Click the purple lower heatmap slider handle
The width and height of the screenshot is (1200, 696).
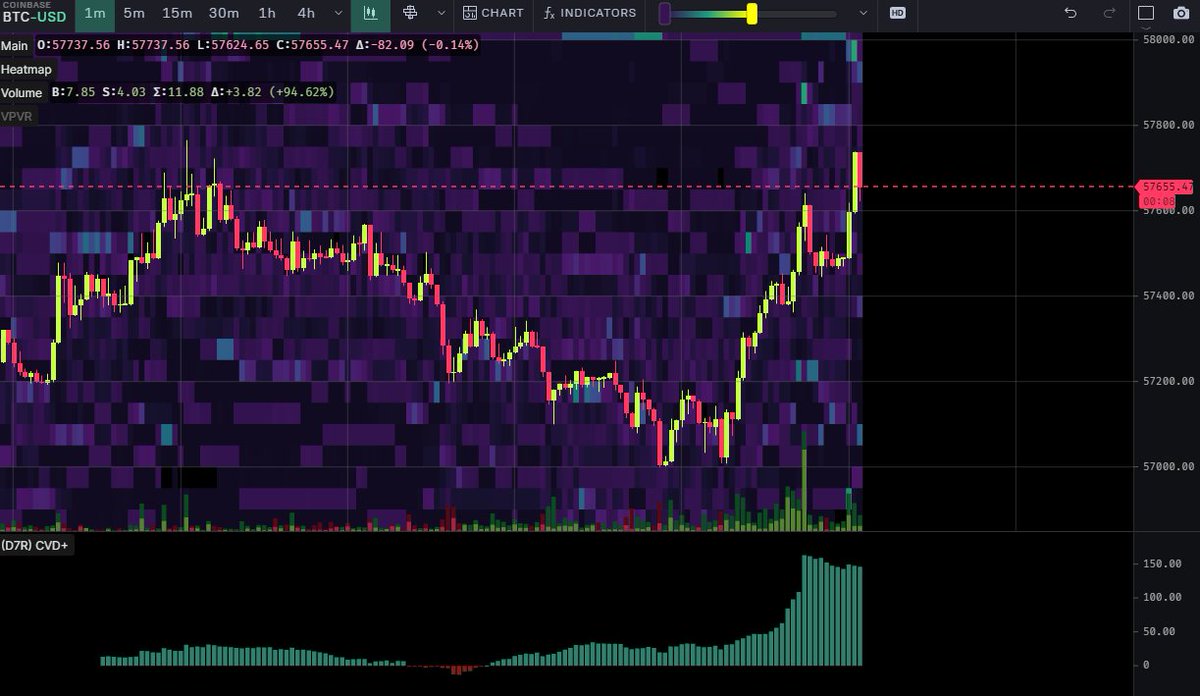point(664,14)
